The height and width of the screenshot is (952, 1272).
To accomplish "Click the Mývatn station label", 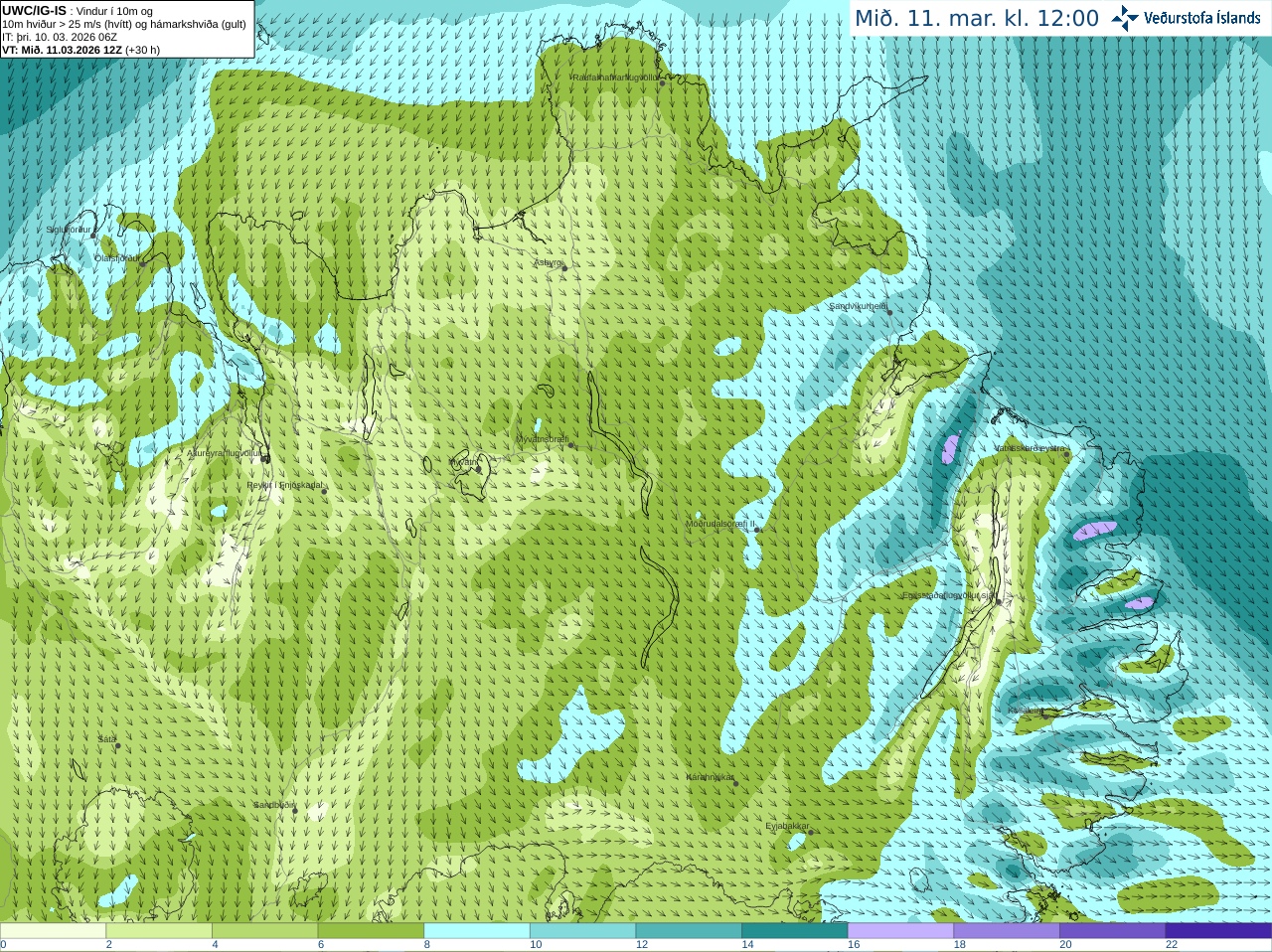I will tap(462, 462).
